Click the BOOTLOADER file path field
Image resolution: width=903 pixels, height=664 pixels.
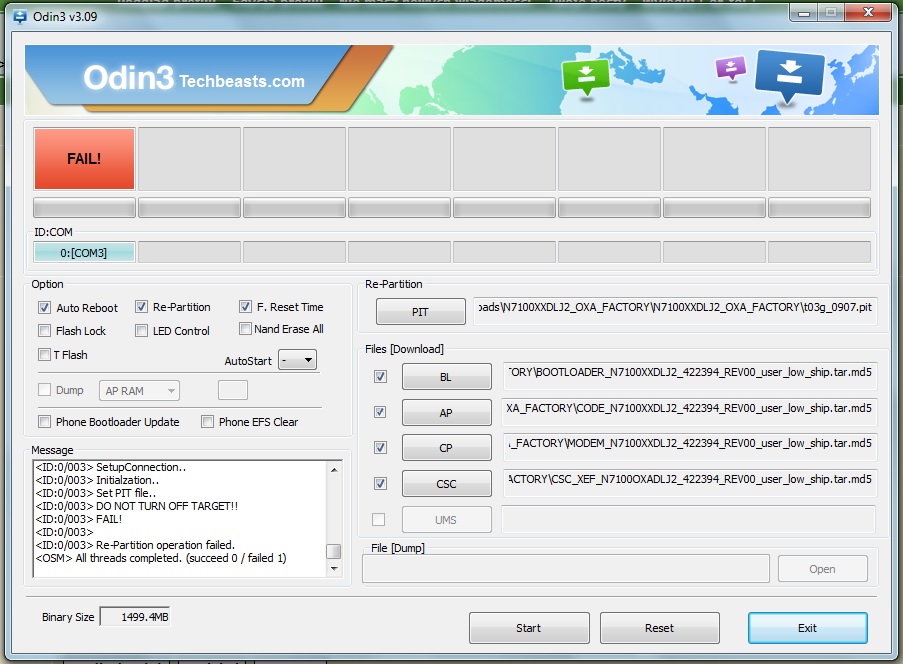689,376
